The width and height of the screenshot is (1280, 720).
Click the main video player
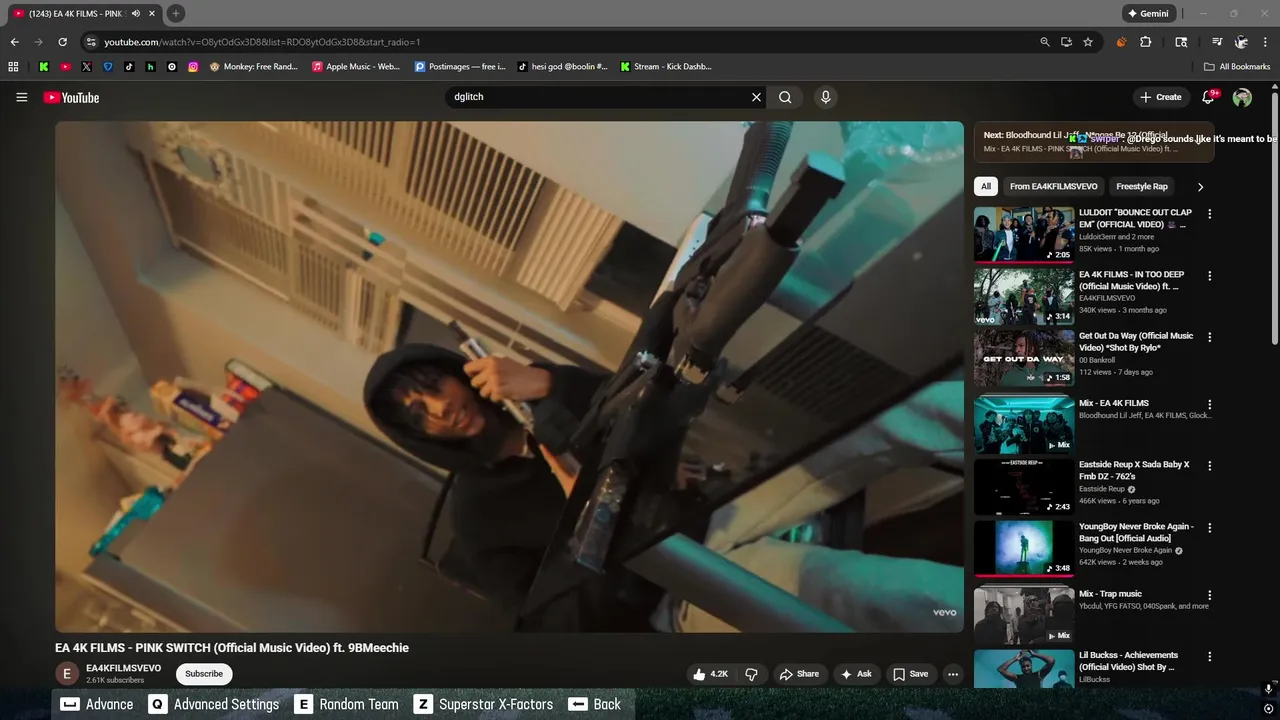coord(509,377)
